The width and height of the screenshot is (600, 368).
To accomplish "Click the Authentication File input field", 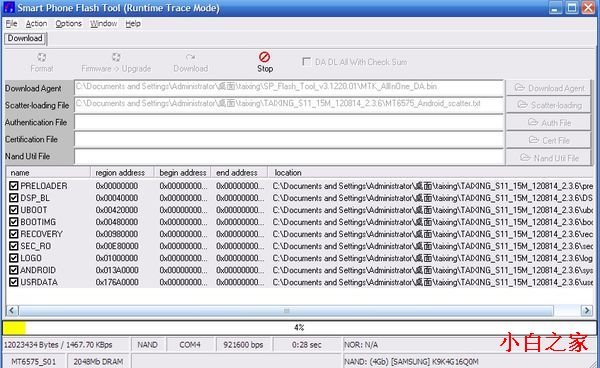I will [289, 122].
